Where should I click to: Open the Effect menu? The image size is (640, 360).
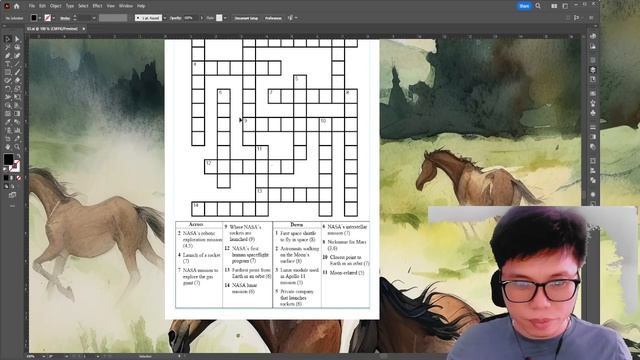[x=97, y=6]
